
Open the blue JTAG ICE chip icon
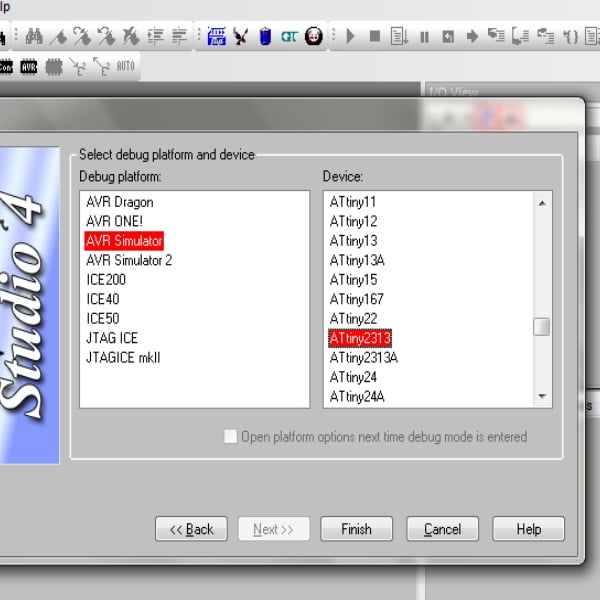click(217, 36)
